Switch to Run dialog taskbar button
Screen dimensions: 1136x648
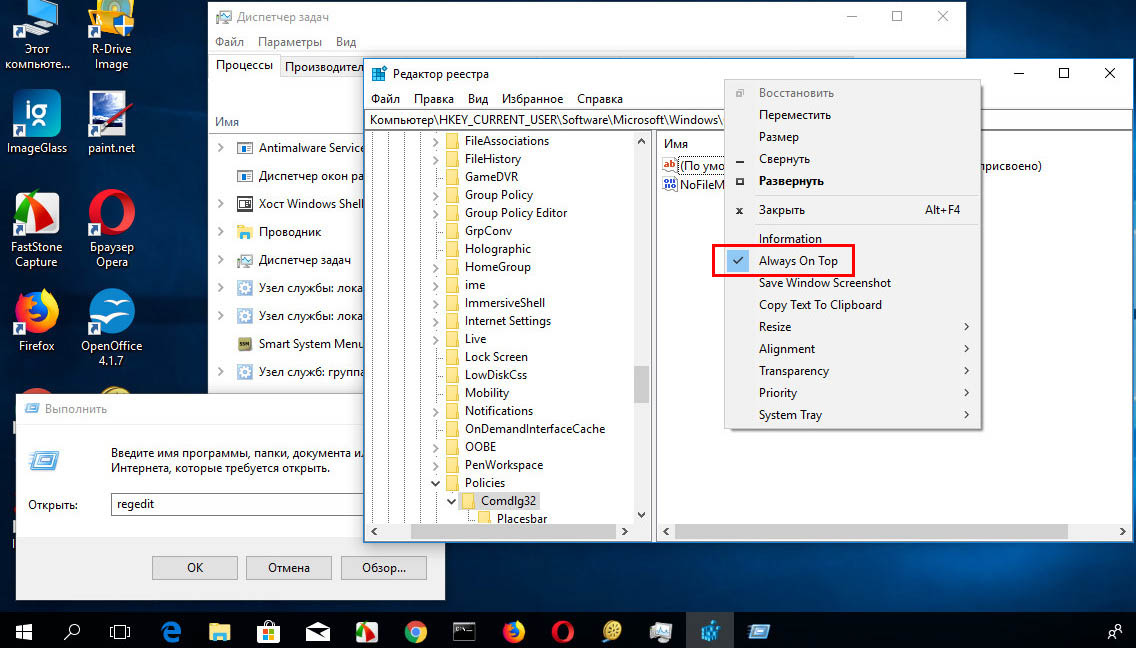click(759, 631)
